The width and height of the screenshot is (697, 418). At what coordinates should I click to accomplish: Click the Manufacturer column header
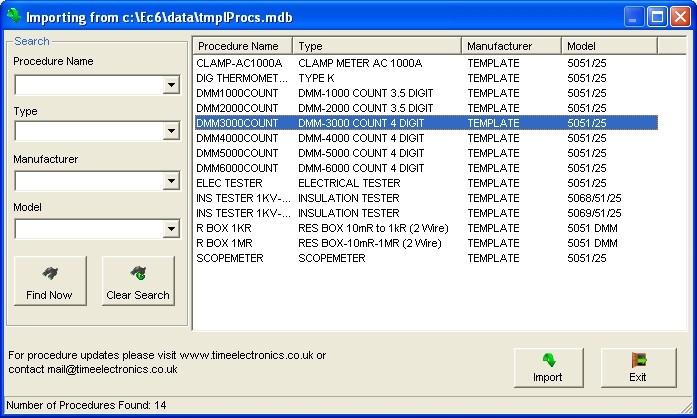click(x=511, y=46)
